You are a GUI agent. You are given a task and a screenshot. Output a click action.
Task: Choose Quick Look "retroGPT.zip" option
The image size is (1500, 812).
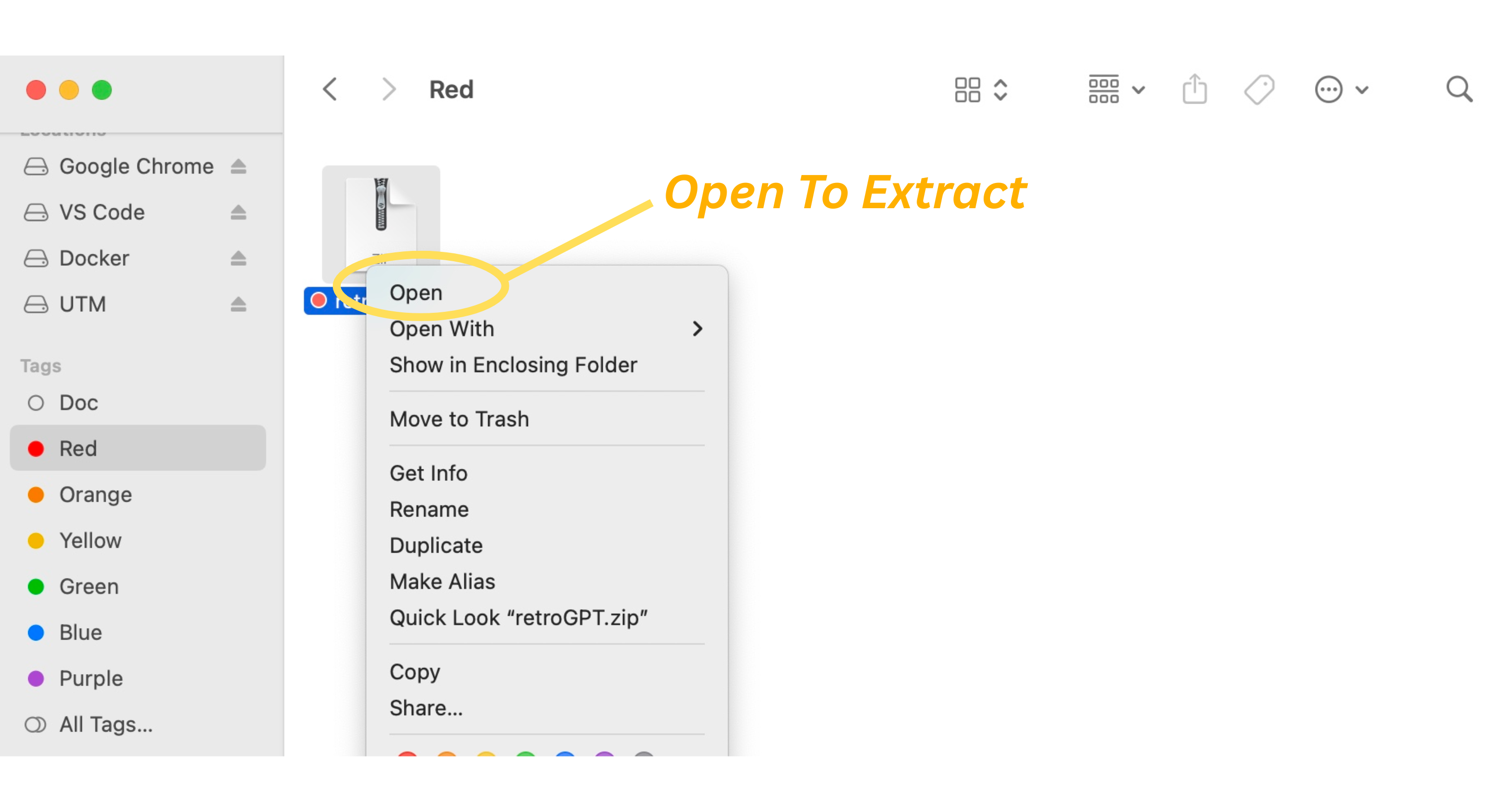coord(518,618)
